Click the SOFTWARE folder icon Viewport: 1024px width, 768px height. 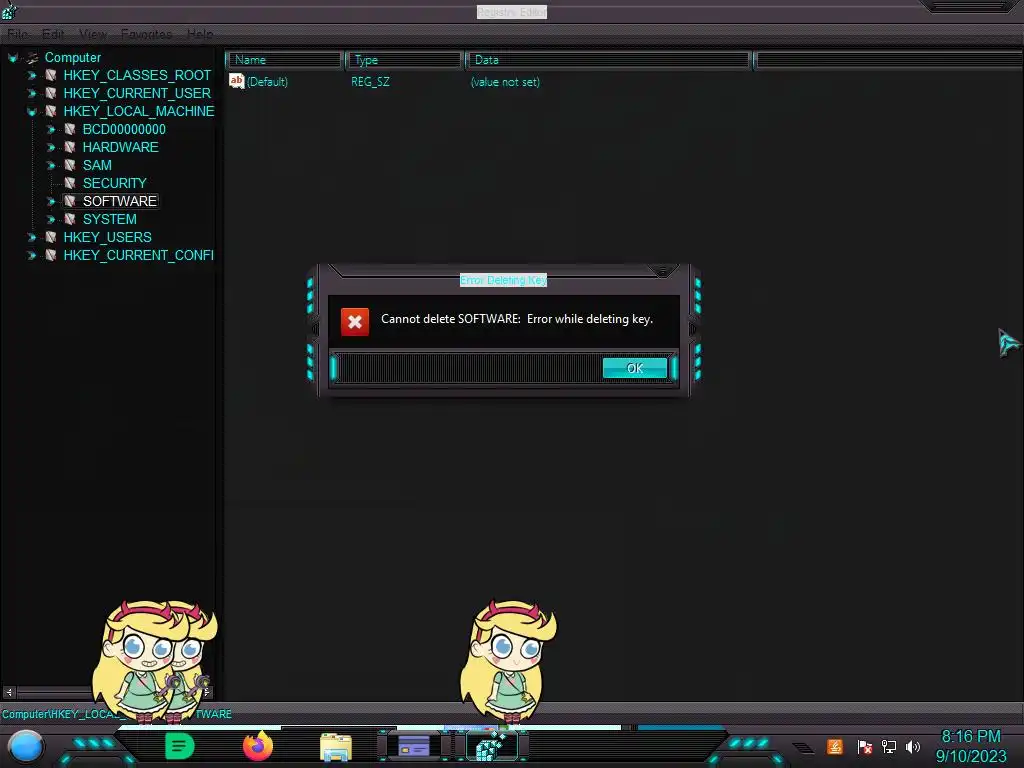69,201
